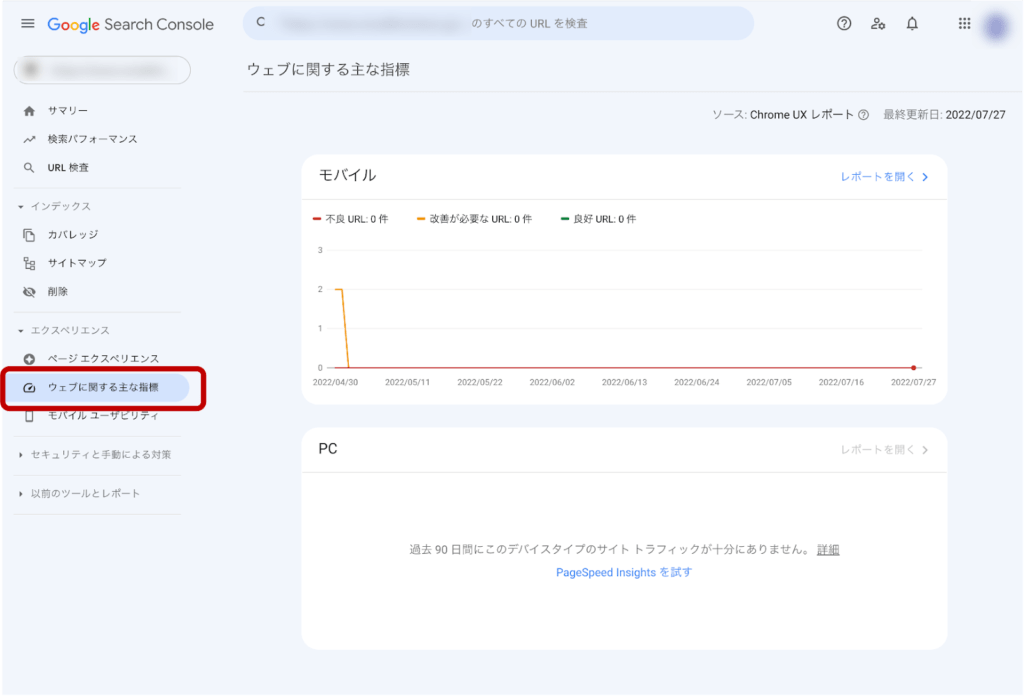The width and height of the screenshot is (1024, 696).
Task: Click the PageSpeed Insights を試す link
Action: (624, 573)
